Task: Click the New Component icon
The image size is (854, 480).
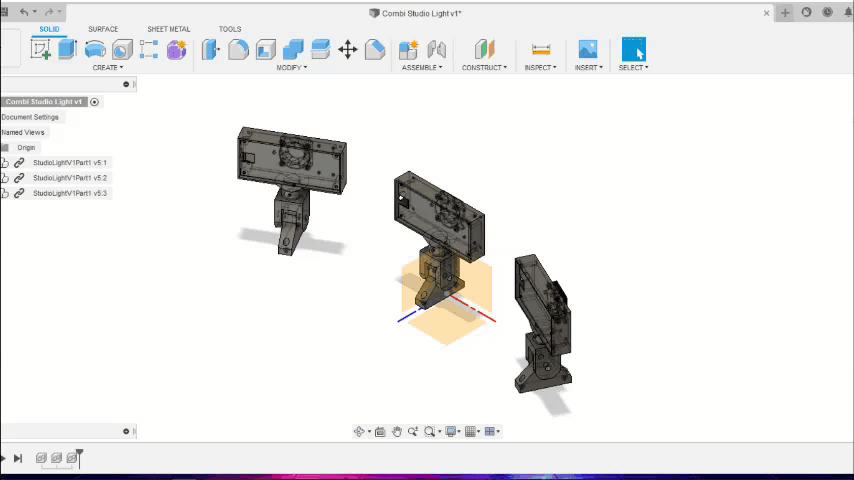Action: click(x=408, y=50)
